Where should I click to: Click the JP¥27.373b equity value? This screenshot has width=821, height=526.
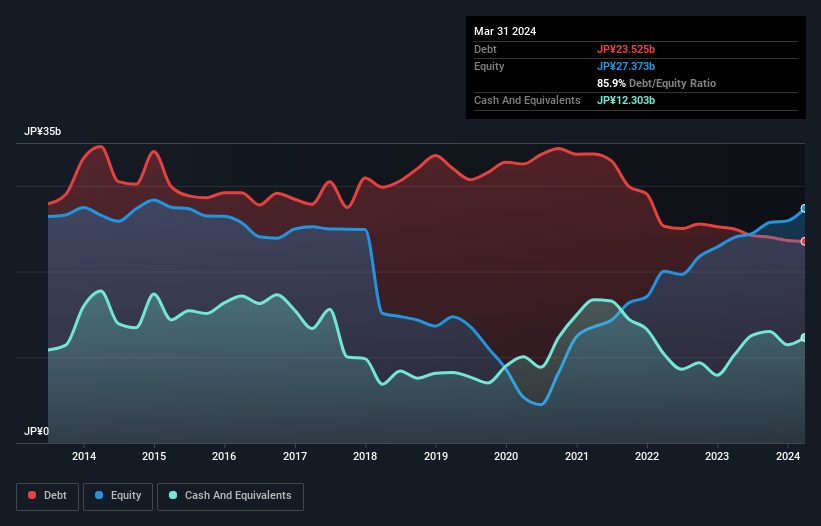[x=626, y=66]
